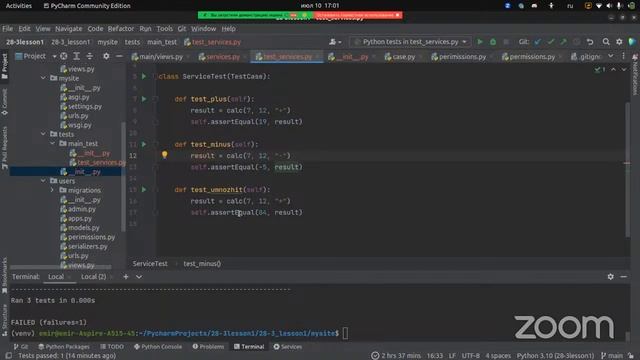This screenshot has height=360, width=640.
Task: Collapse the users folder
Action: pyautogui.click(x=43, y=180)
